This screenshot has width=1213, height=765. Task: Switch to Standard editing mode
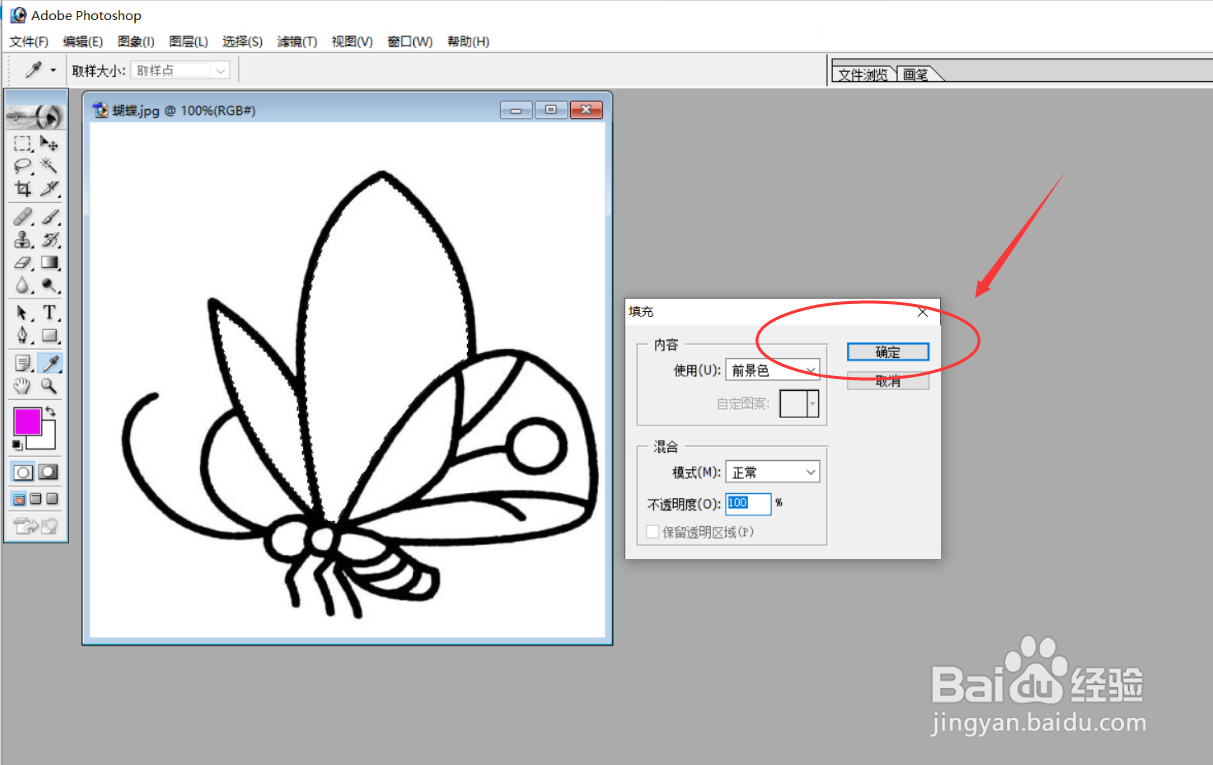(x=23, y=472)
